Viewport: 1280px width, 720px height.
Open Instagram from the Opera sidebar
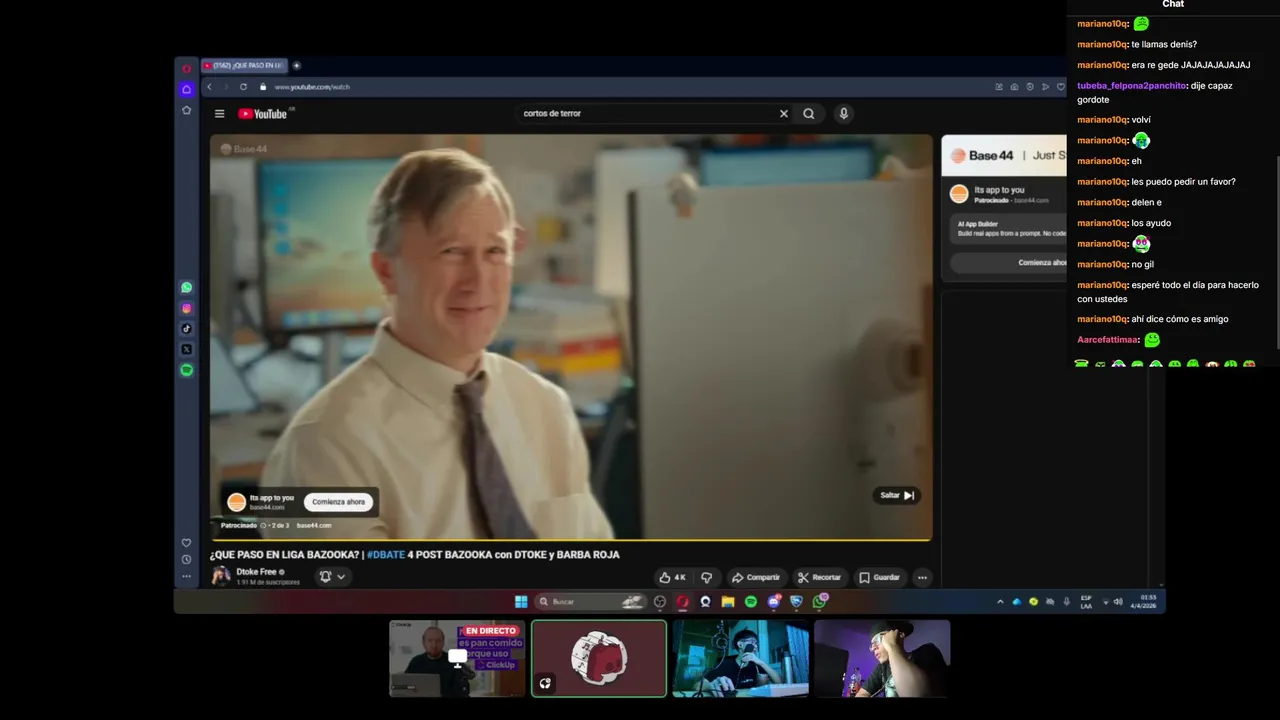pyautogui.click(x=186, y=308)
